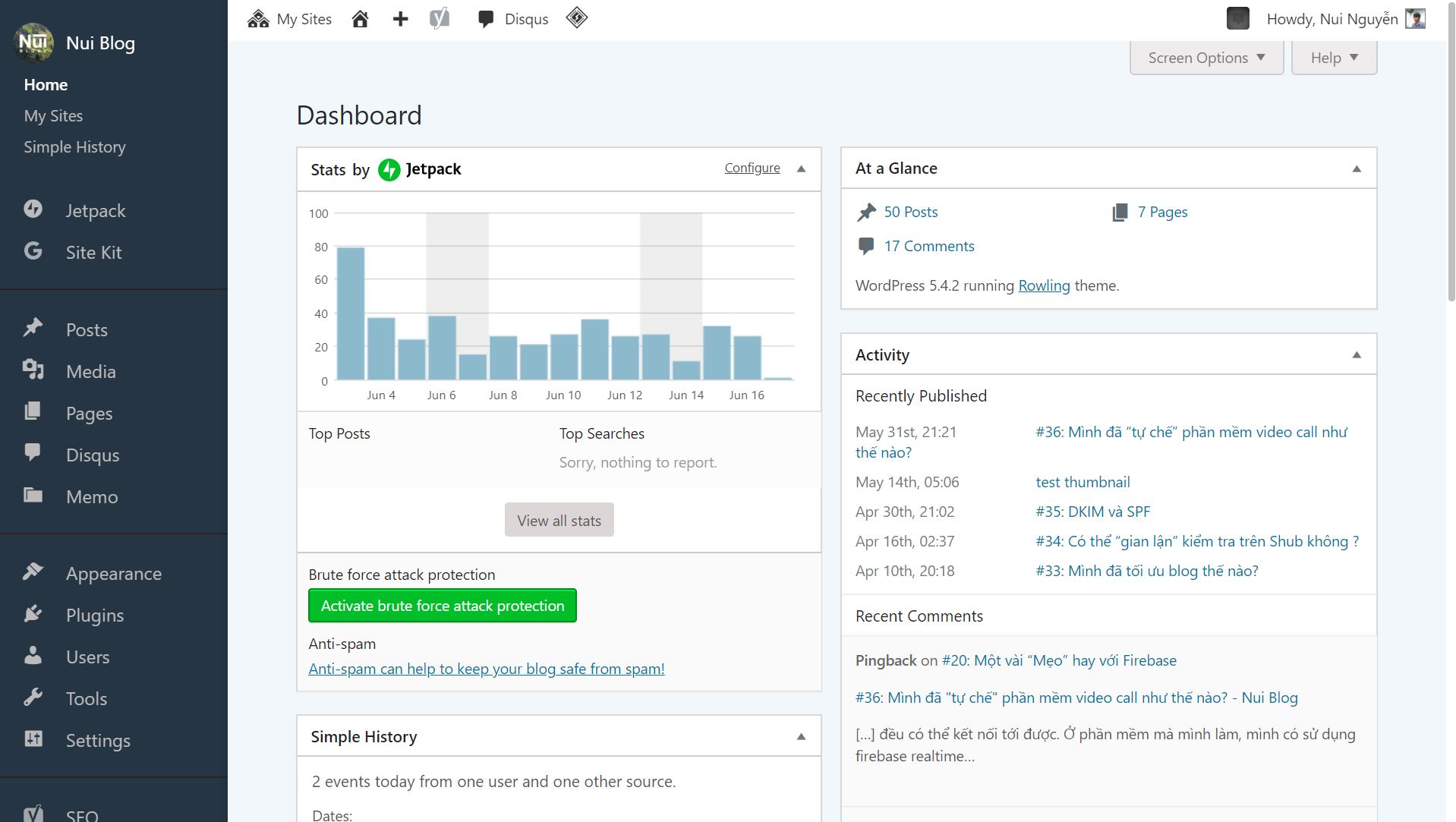Activate brute force attack protection button

(443, 606)
